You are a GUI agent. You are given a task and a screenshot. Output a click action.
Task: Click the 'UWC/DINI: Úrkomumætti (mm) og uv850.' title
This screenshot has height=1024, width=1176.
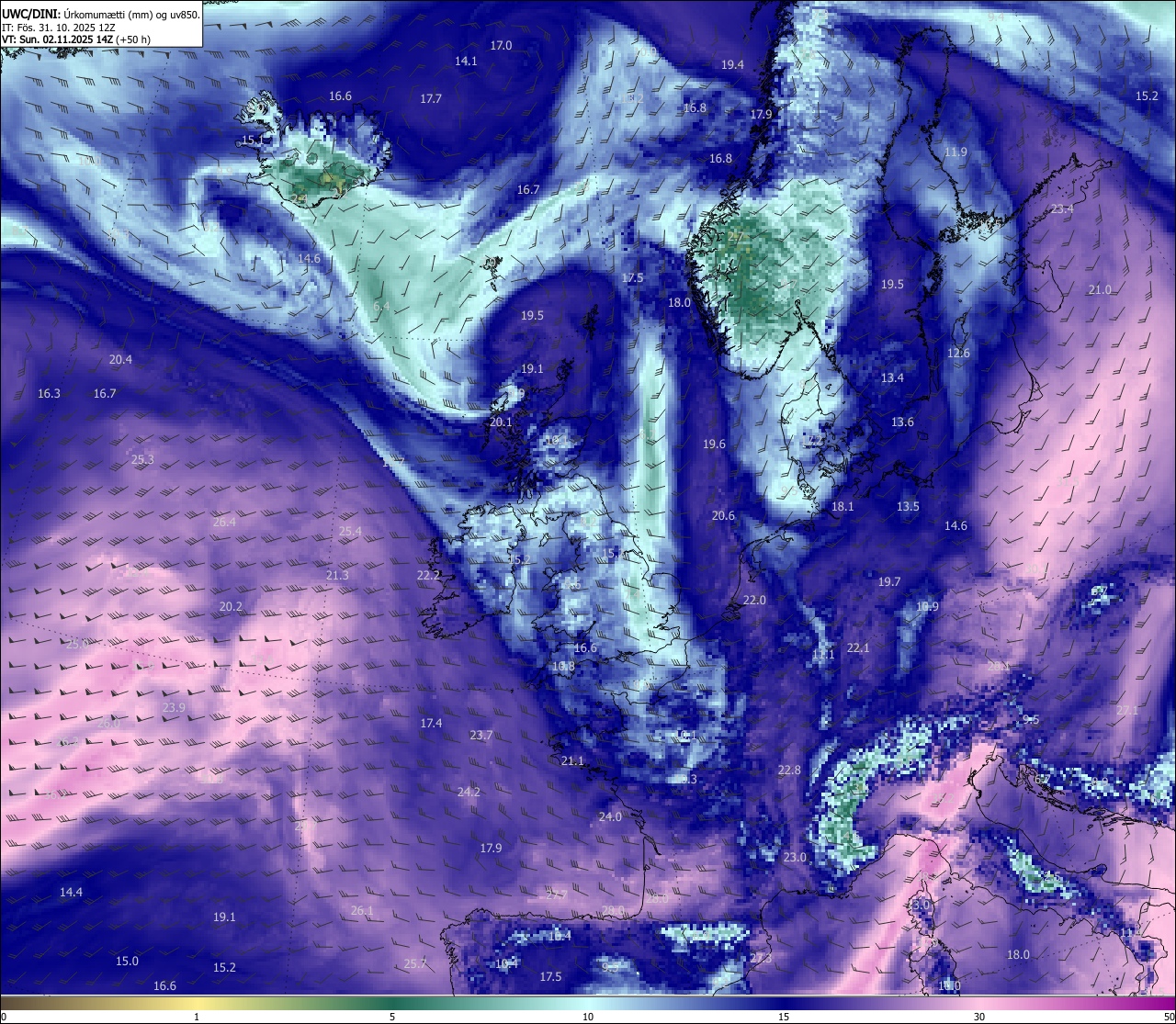click(101, 14)
